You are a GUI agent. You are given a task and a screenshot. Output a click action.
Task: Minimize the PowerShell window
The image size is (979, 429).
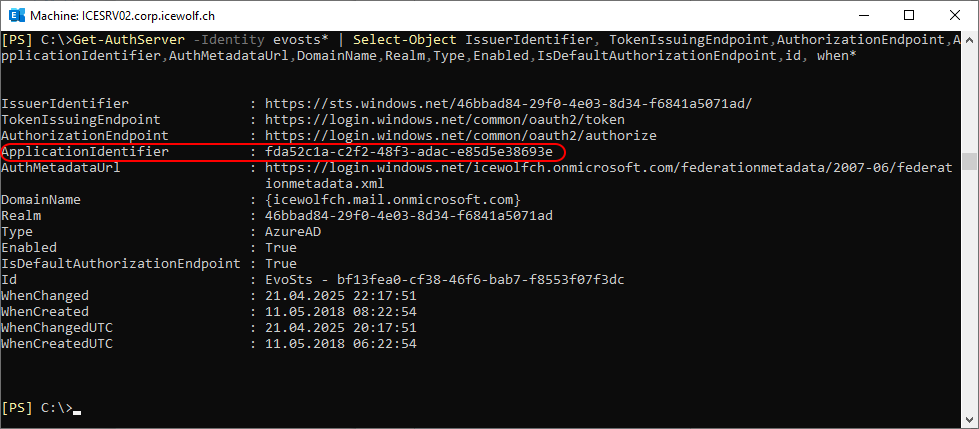coord(866,15)
